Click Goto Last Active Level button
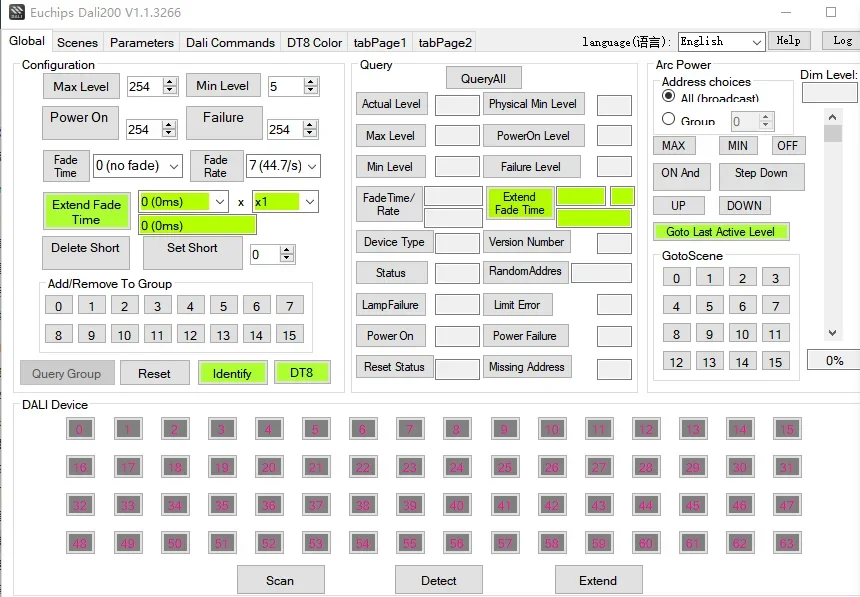The width and height of the screenshot is (860, 597). pos(721,232)
